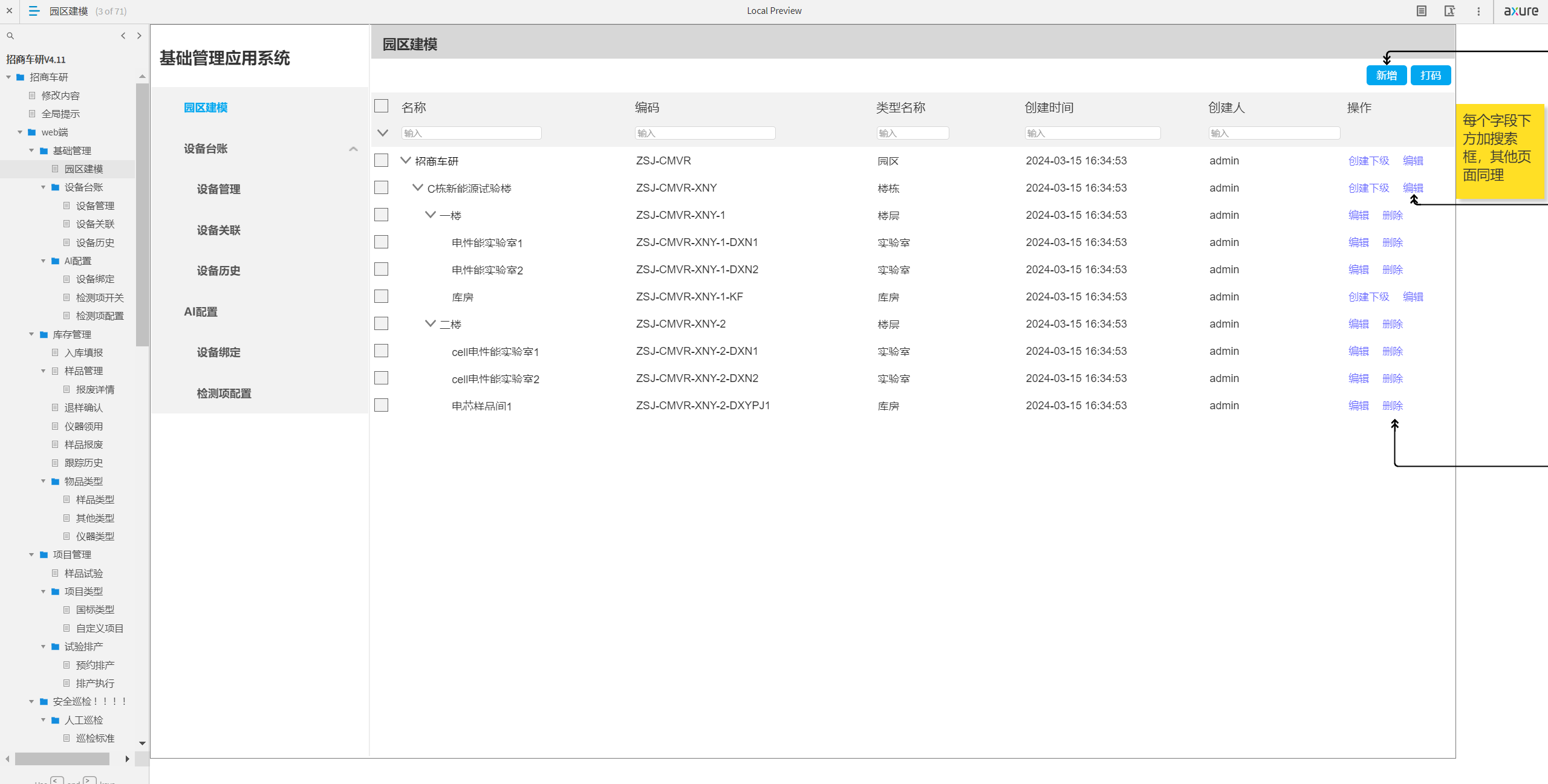Screen dimensions: 1548x784
Task: Click the folder icon beside web端
Action: pos(31,132)
